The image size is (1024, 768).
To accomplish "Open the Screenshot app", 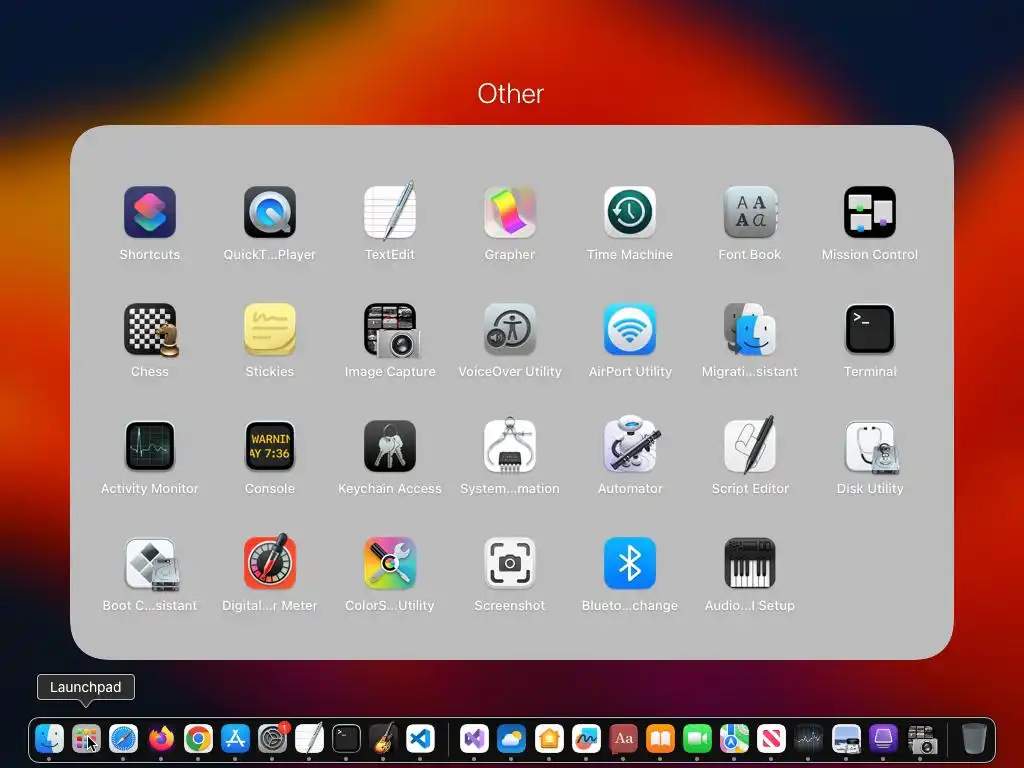I will point(510,563).
